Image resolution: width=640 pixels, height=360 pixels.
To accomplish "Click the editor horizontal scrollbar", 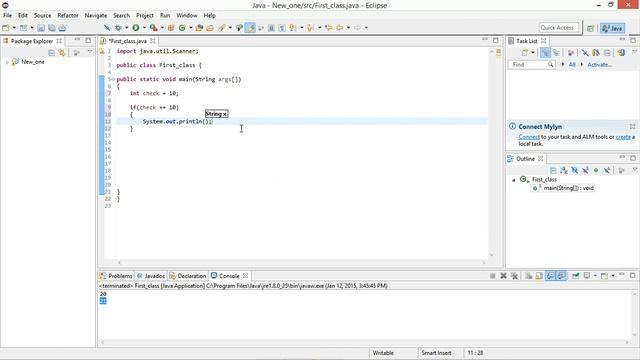I will coord(301,263).
